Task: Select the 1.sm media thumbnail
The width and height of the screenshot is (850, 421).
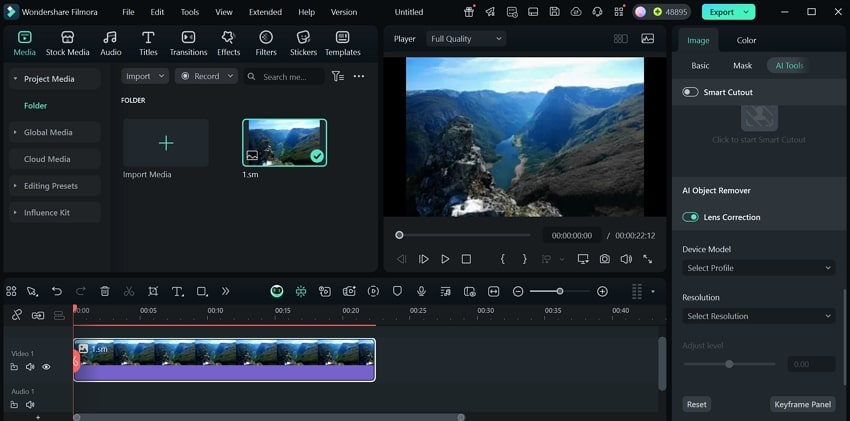Action: pyautogui.click(x=285, y=143)
